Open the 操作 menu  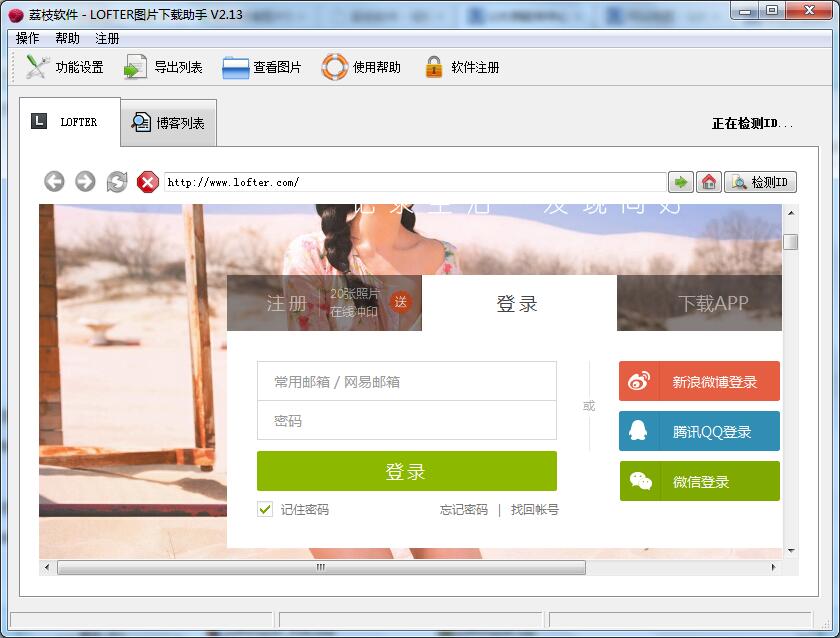pyautogui.click(x=27, y=38)
